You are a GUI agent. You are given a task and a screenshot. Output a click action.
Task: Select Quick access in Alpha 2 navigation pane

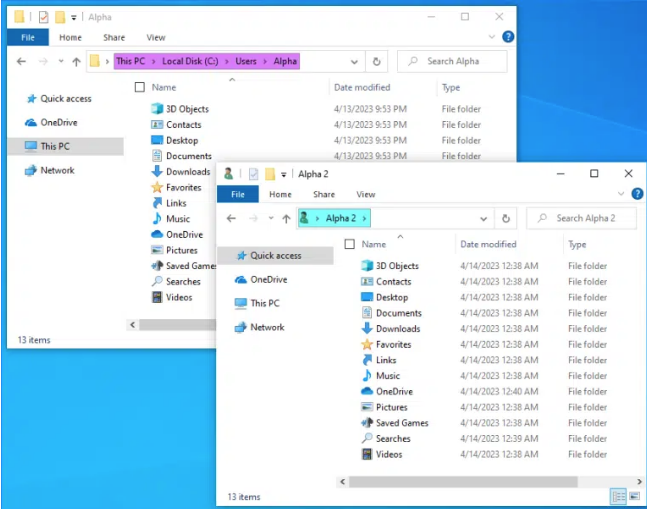point(276,256)
